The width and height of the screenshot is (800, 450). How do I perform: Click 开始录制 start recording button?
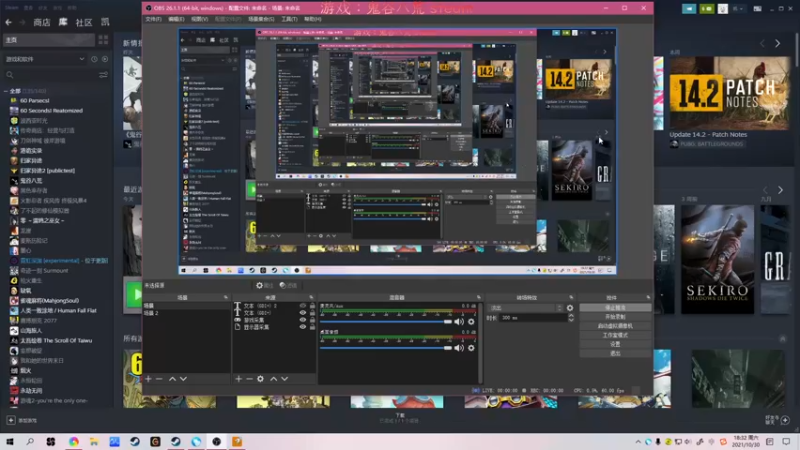click(615, 317)
